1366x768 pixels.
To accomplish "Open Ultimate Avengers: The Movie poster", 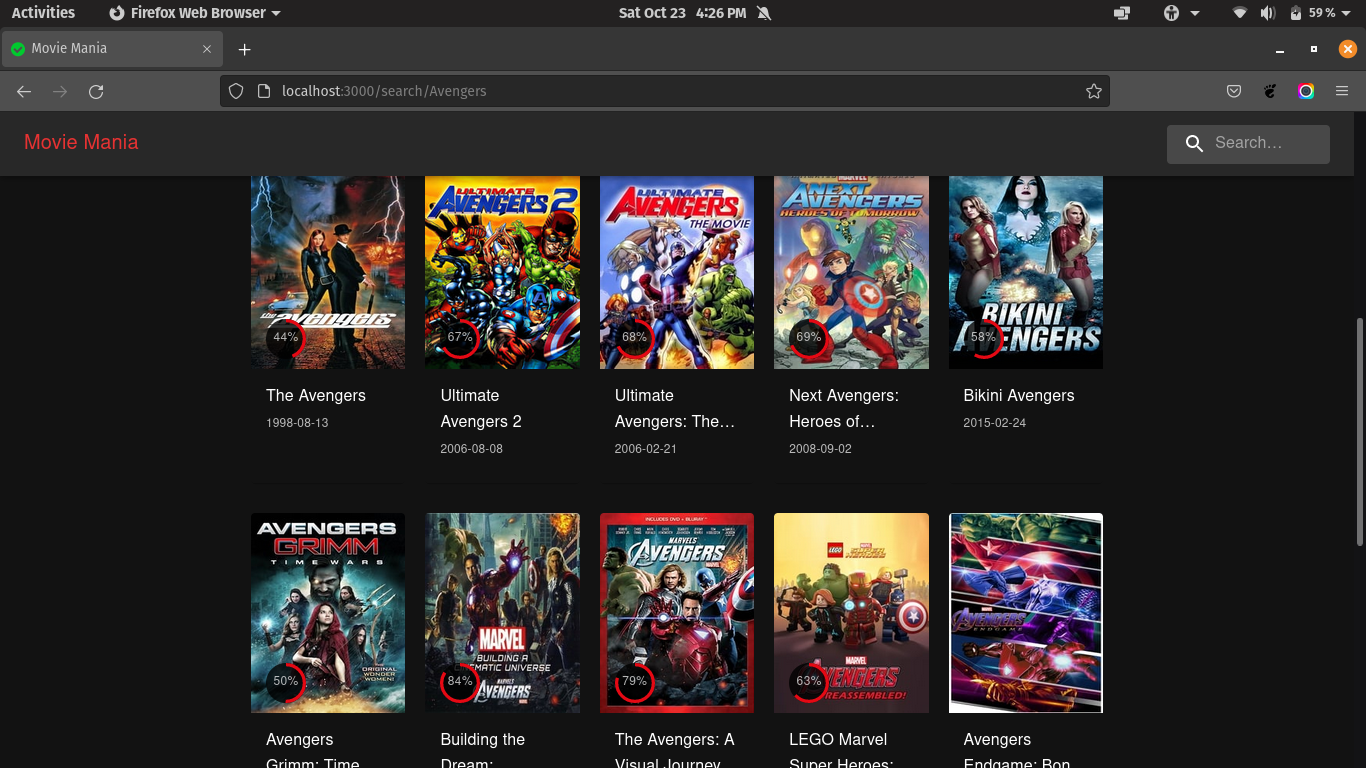I will click(677, 272).
